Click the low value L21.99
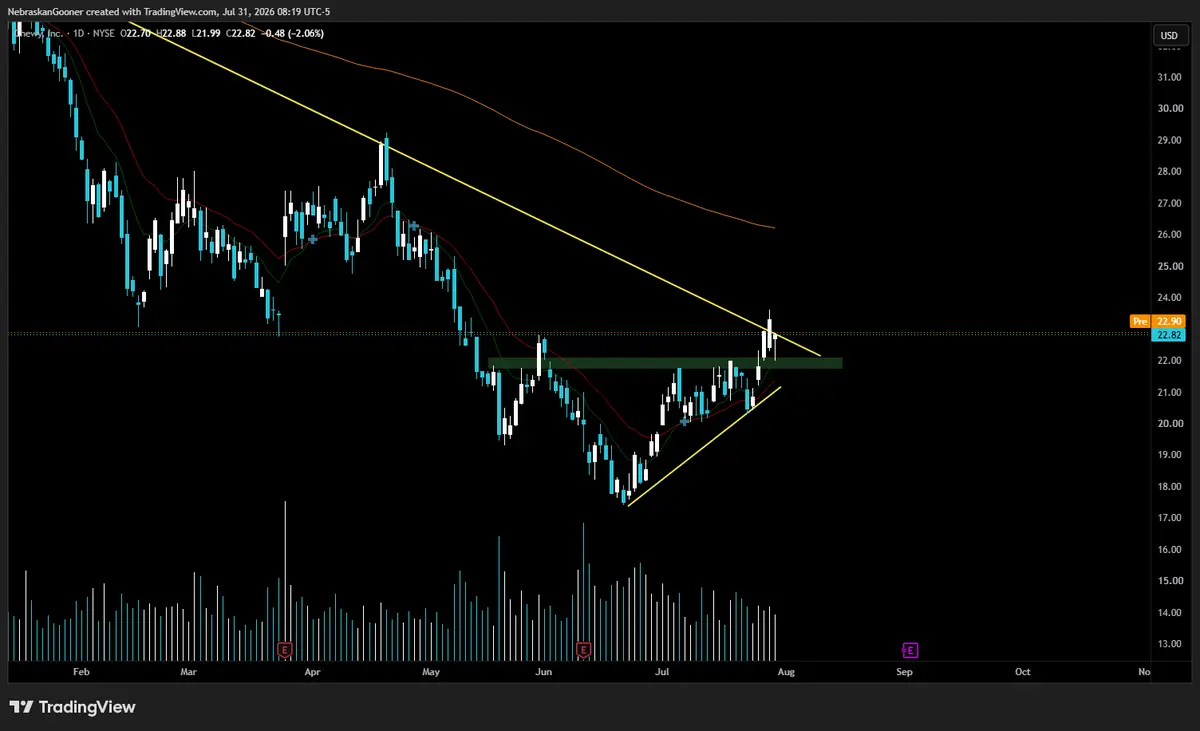Viewport: 1200px width, 731px height. [x=208, y=33]
